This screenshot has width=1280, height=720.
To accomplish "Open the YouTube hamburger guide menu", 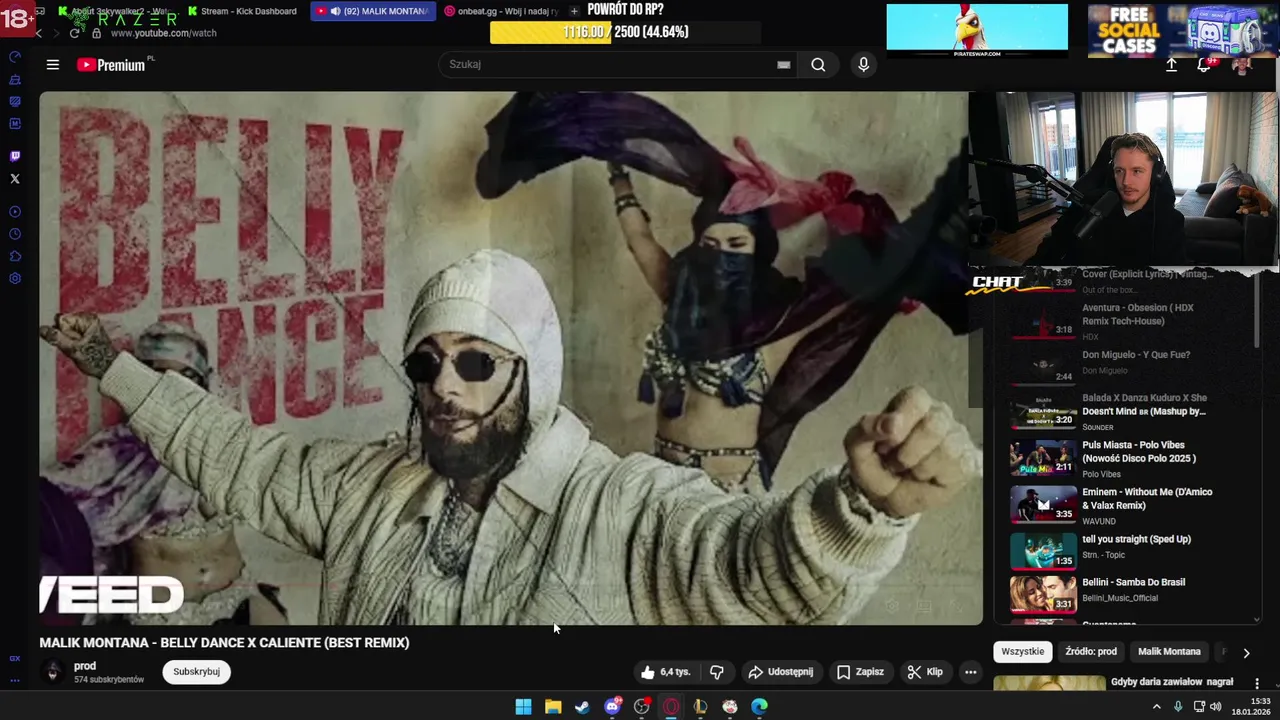I will click(x=52, y=65).
